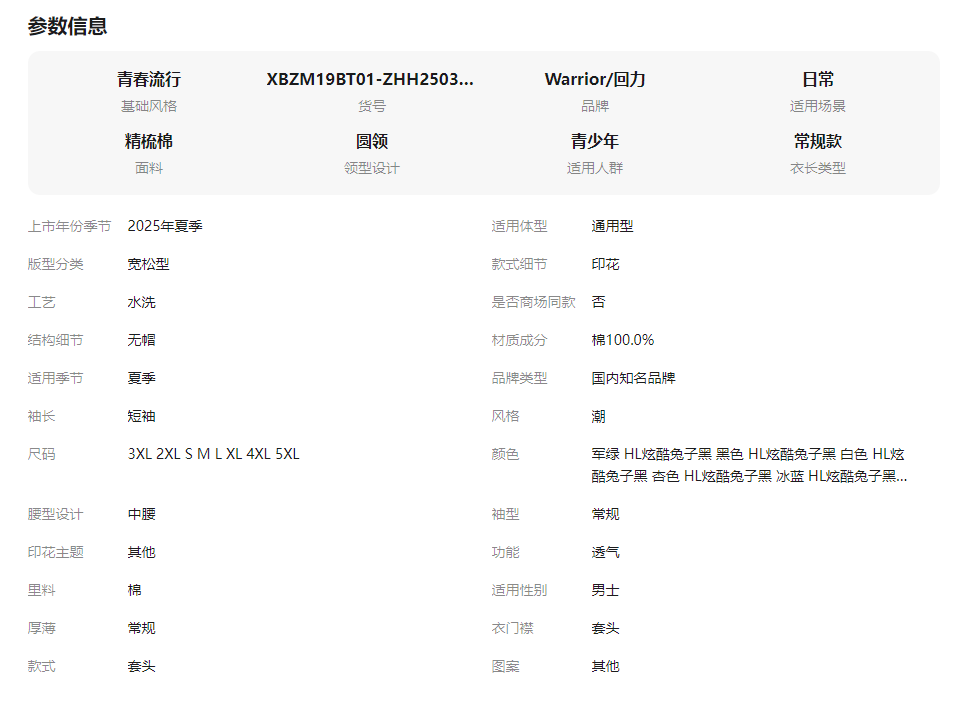Click the 棉100.0% material composition value

pos(622,340)
